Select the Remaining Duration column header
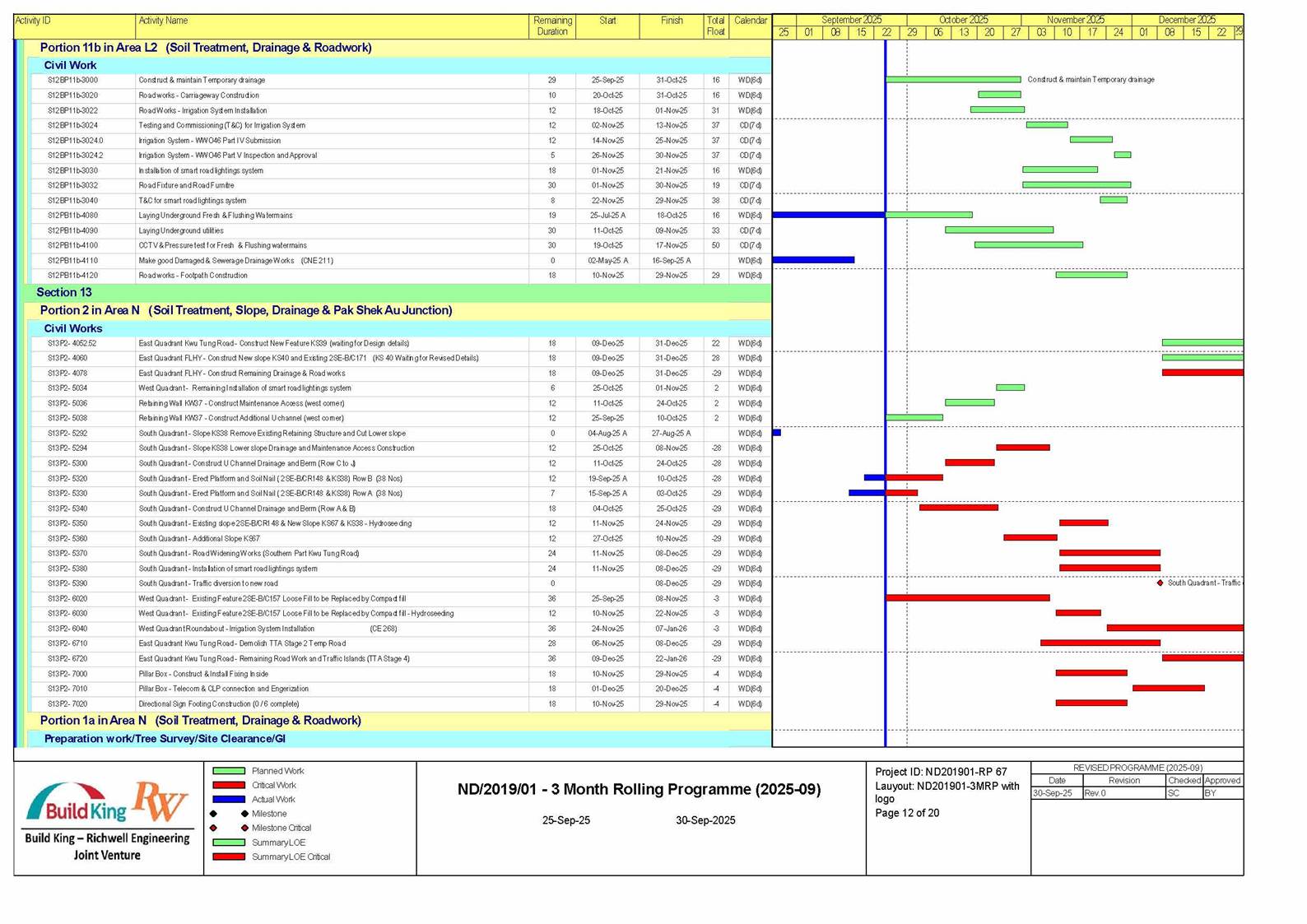1307x924 pixels. pyautogui.click(x=552, y=26)
